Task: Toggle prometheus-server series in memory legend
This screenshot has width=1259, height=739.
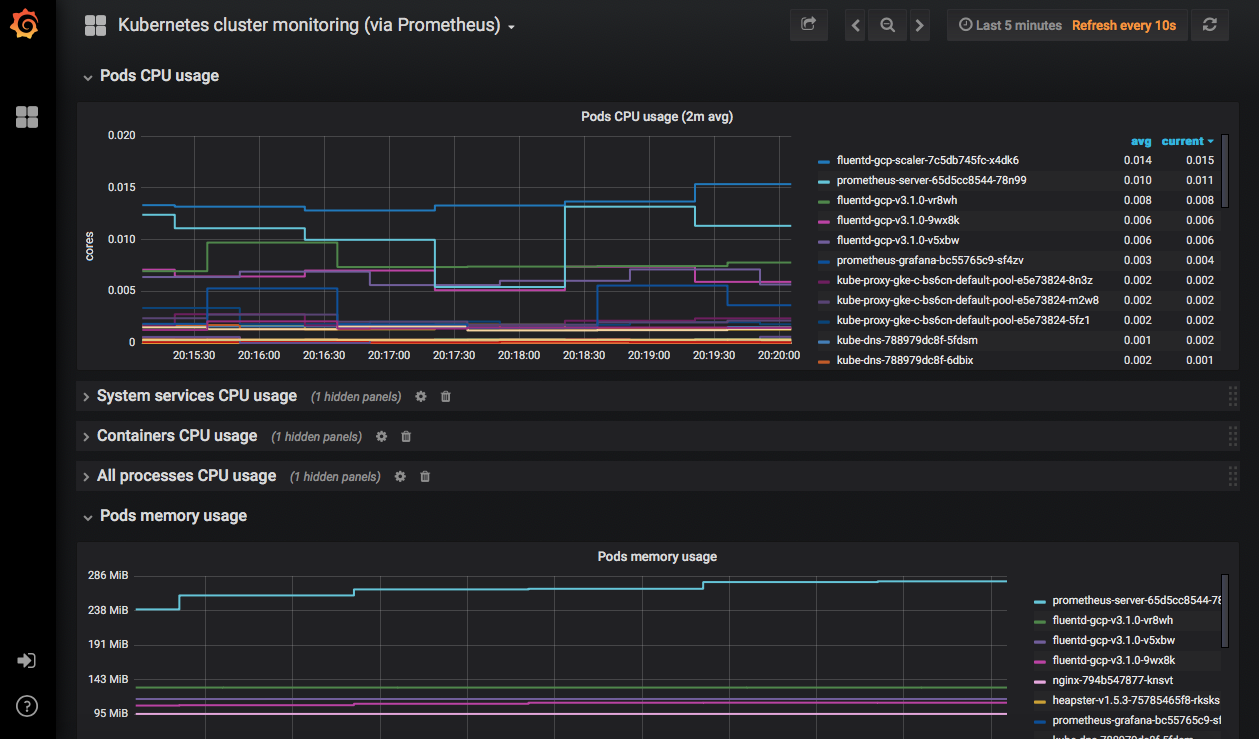Action: [x=1127, y=601]
